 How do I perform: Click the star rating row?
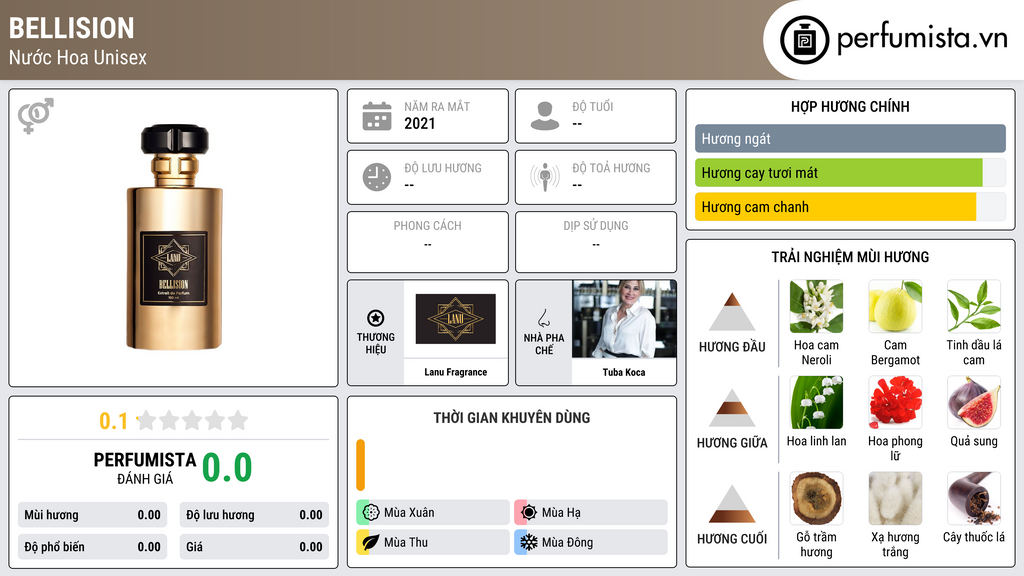[192, 421]
